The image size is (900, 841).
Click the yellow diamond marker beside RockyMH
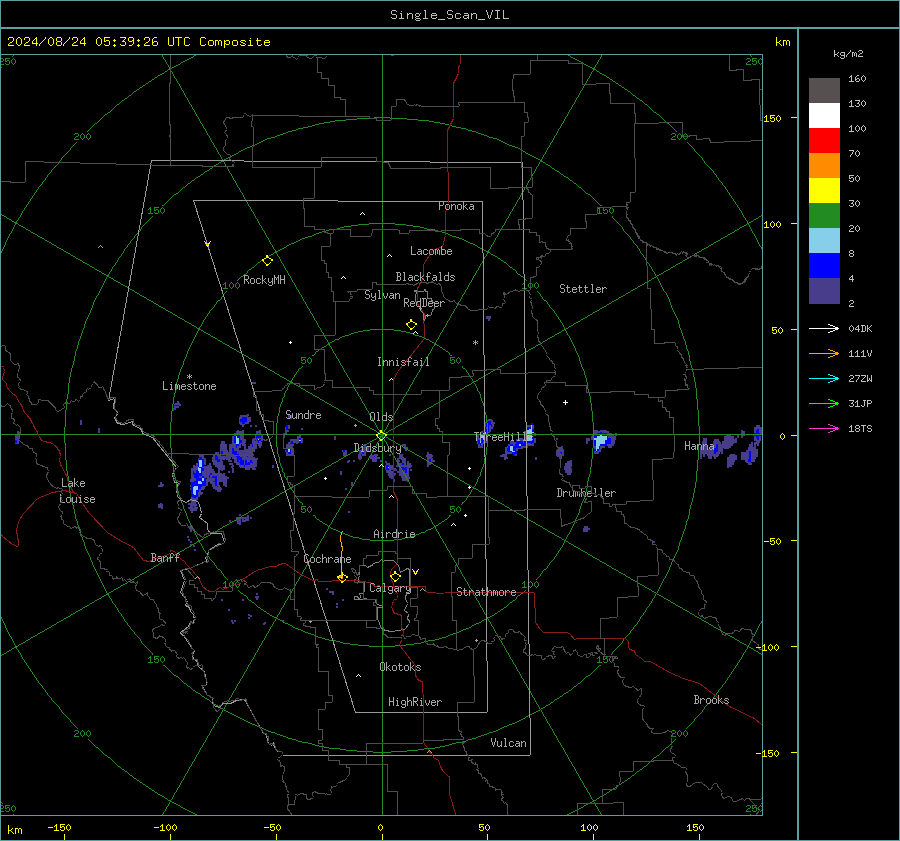coord(267,261)
